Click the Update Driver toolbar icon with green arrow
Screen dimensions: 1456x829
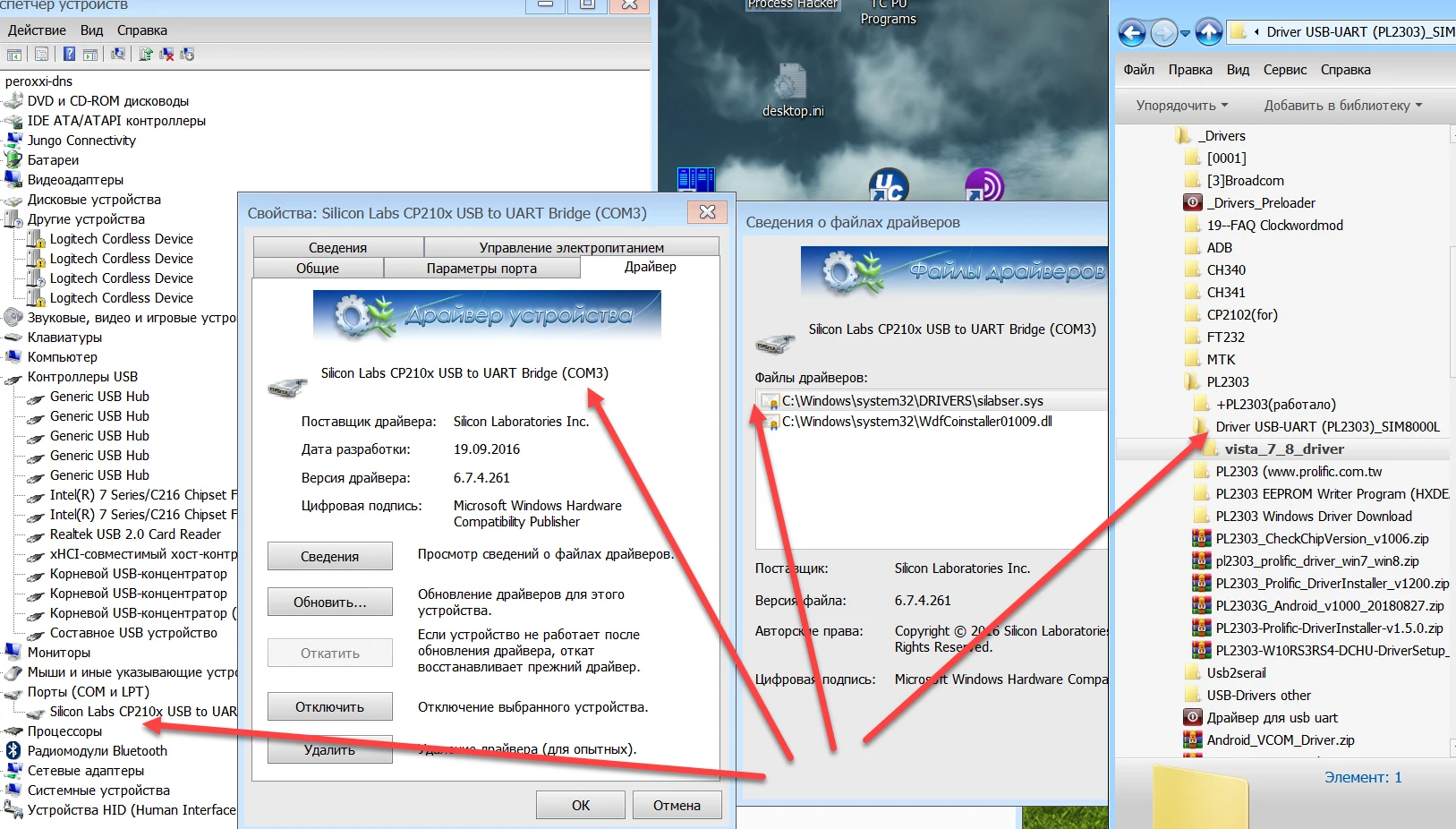pos(146,55)
